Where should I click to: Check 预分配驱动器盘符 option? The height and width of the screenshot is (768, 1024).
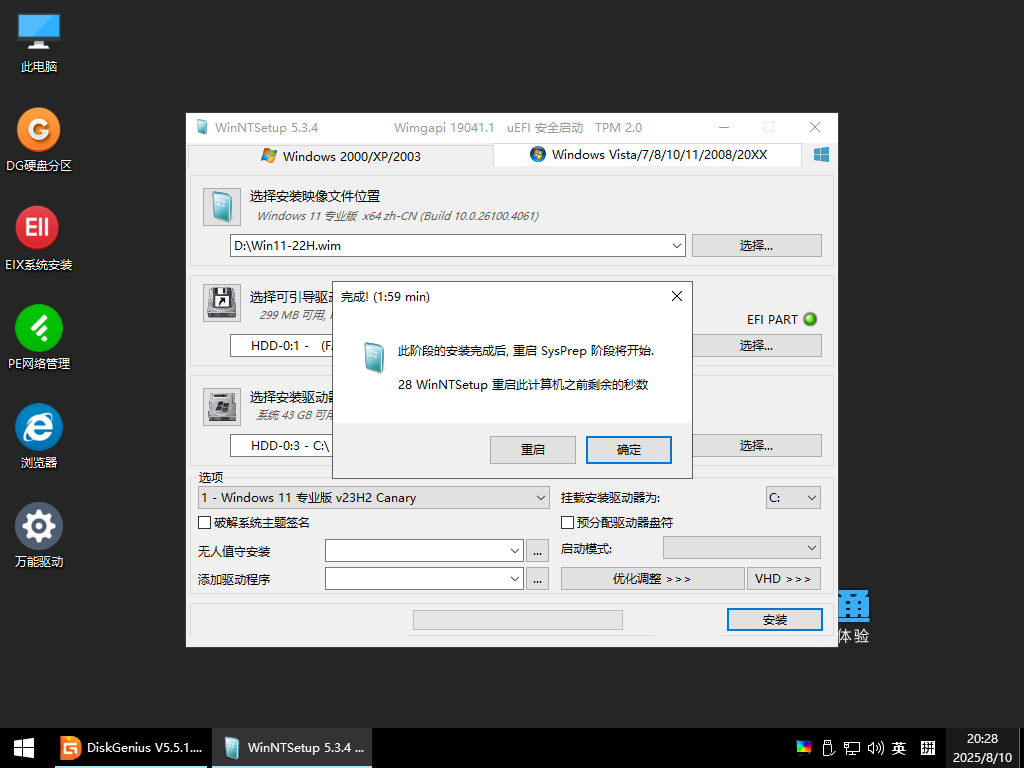point(568,522)
